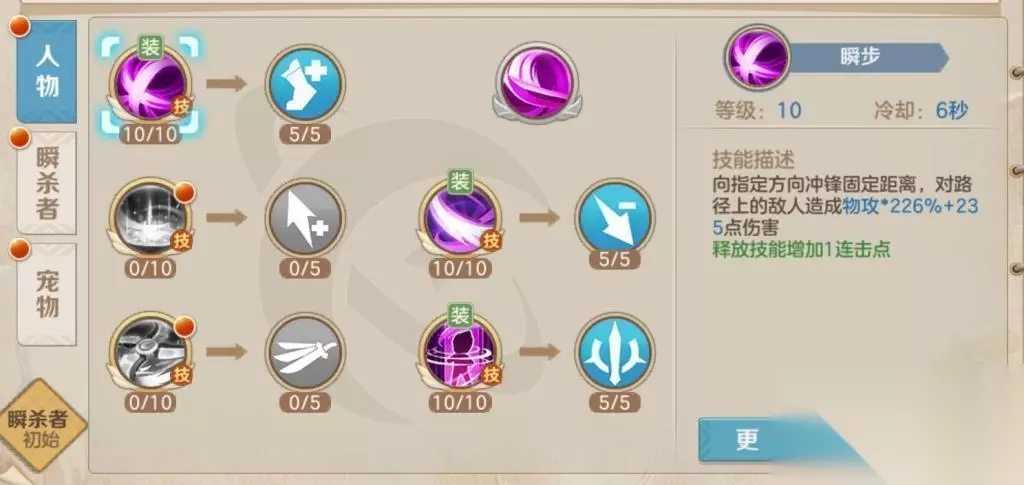The image size is (1024, 485).
Task: Toggle the 装 badge on purple slash skill
Action: [461, 182]
